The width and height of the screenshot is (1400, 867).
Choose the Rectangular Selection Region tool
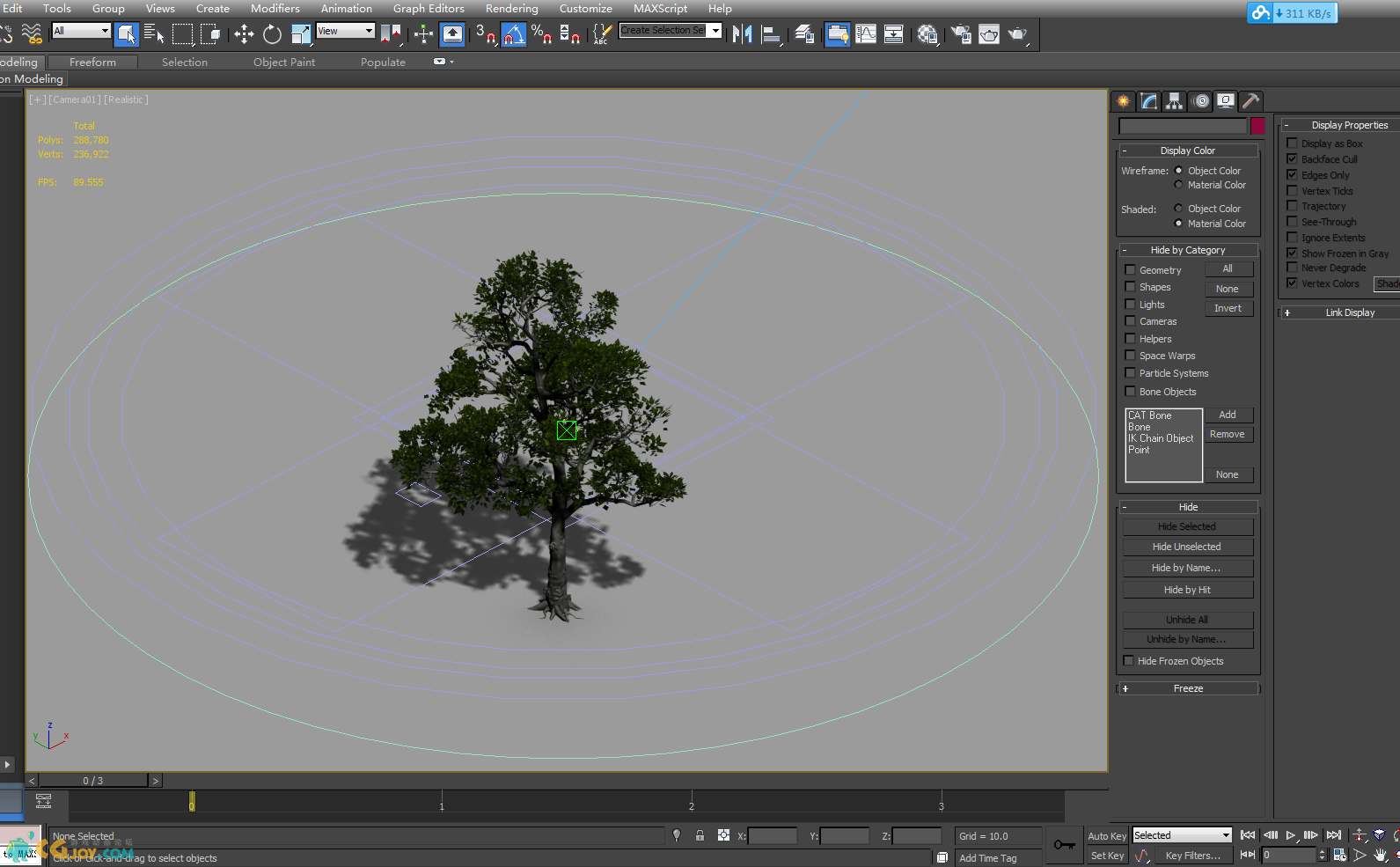click(182, 34)
